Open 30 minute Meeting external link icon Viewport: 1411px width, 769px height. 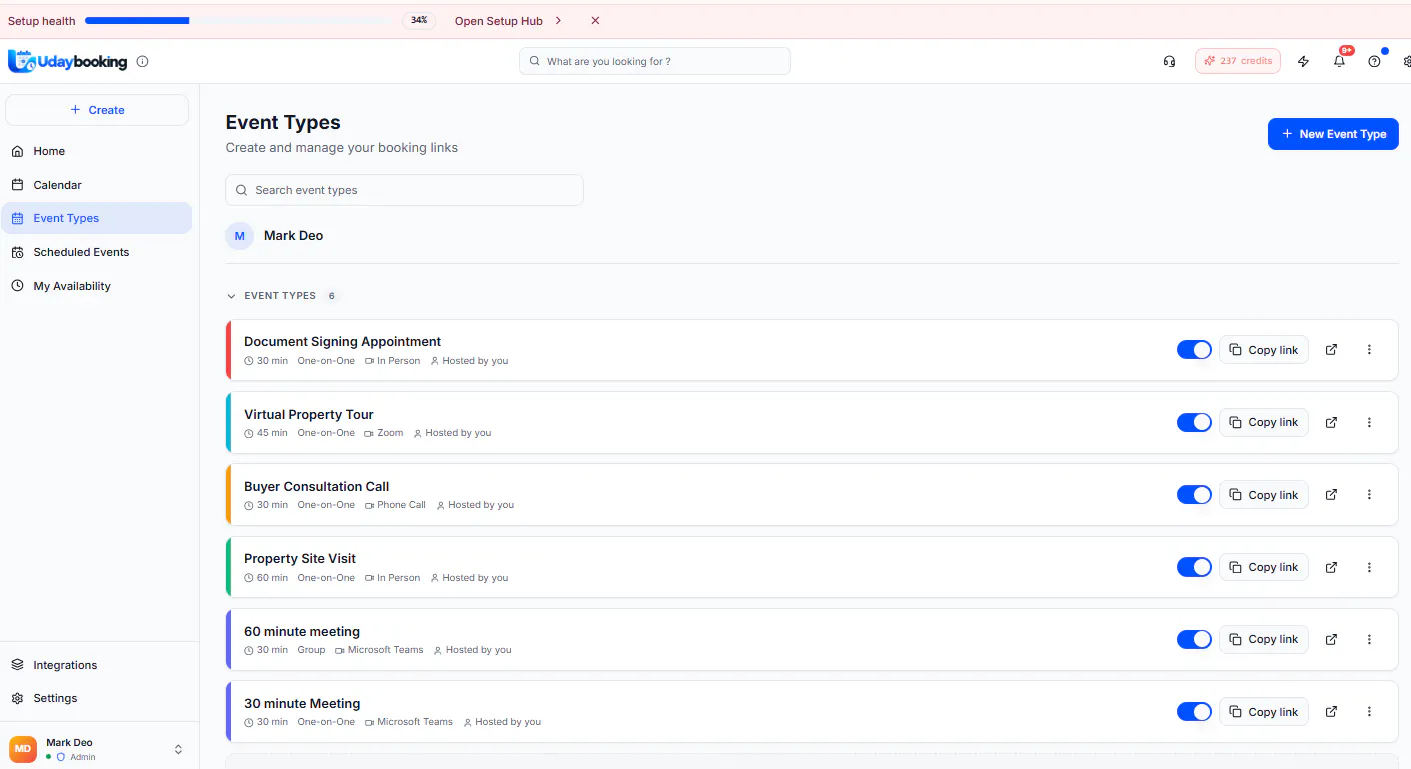(1331, 712)
